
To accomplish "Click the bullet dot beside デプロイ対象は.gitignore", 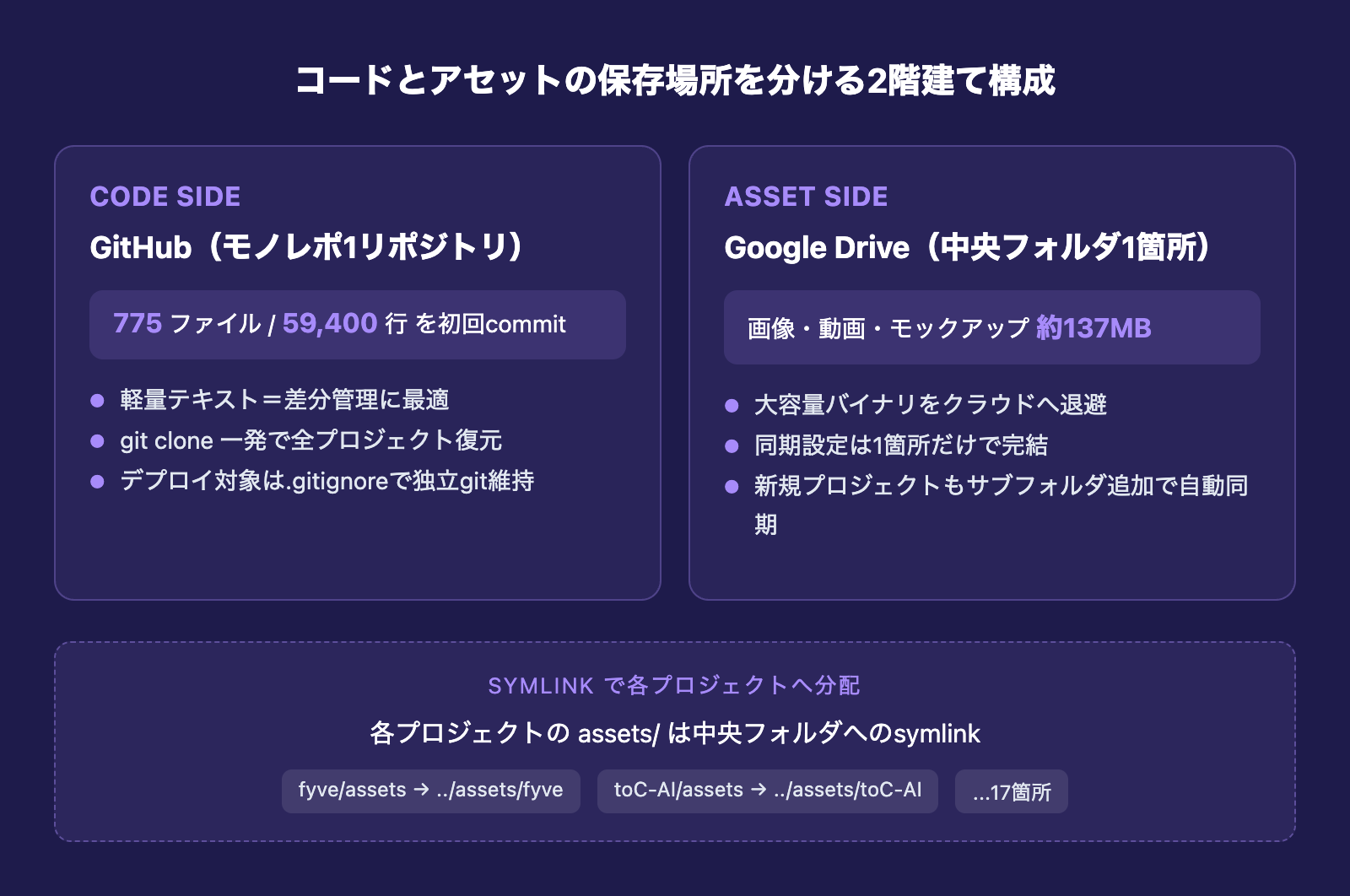I will coord(97,481).
